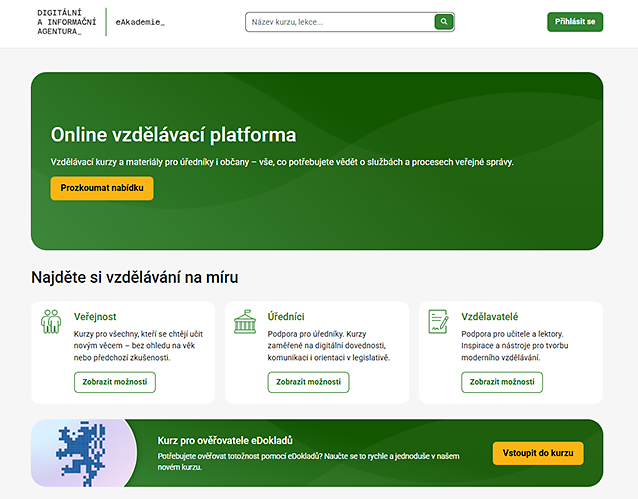Select the Úředníci card title
This screenshot has height=499, width=638.
click(286, 316)
